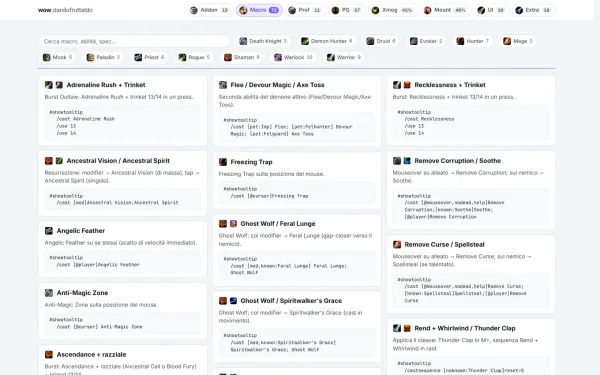Click the Anti-Magic Zone macro title
The image size is (600, 375).
click(82, 293)
